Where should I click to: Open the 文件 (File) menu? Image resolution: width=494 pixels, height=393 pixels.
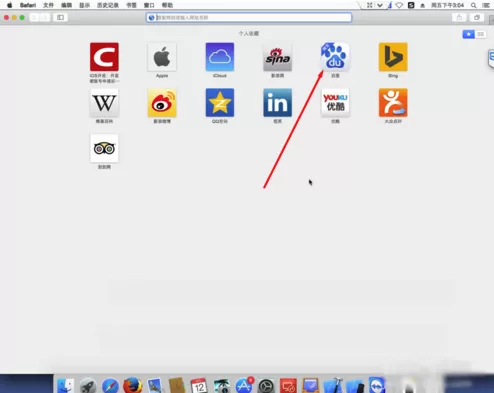[x=48, y=5]
